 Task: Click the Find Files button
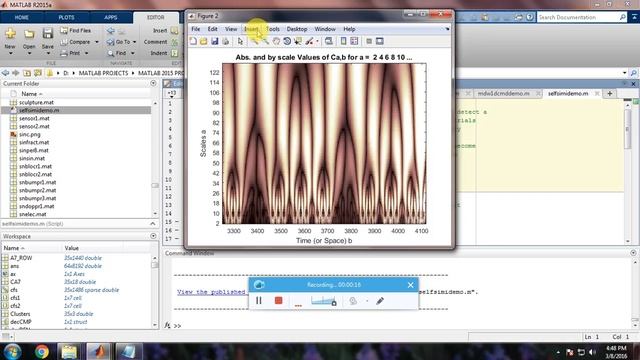[x=76, y=31]
